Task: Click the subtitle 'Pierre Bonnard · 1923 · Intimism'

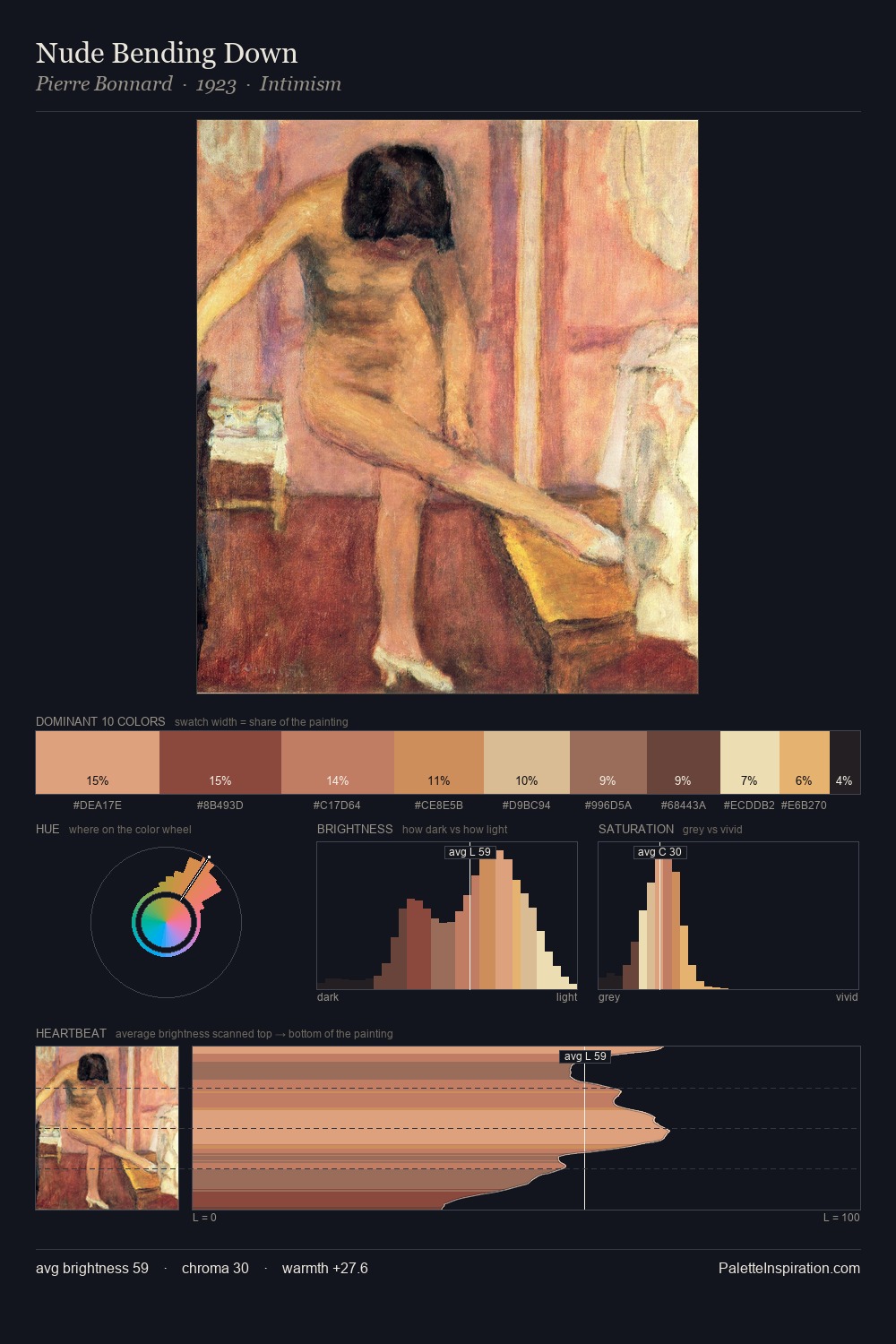Action: tap(188, 84)
